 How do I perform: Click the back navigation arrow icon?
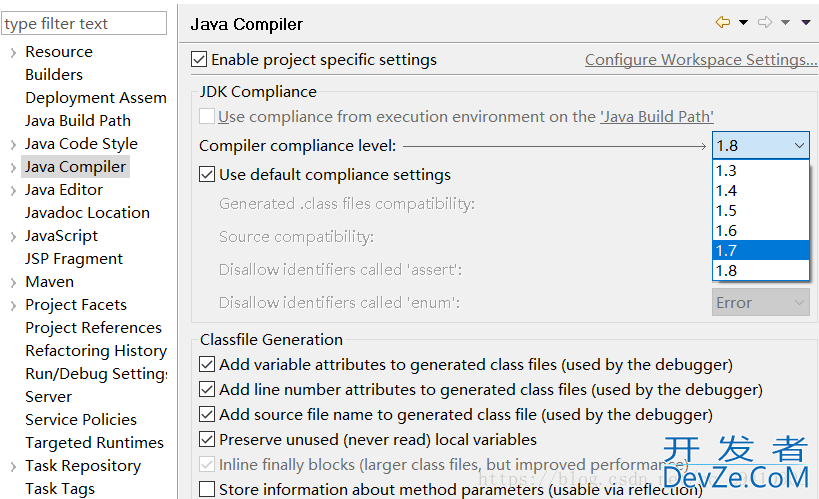723,22
